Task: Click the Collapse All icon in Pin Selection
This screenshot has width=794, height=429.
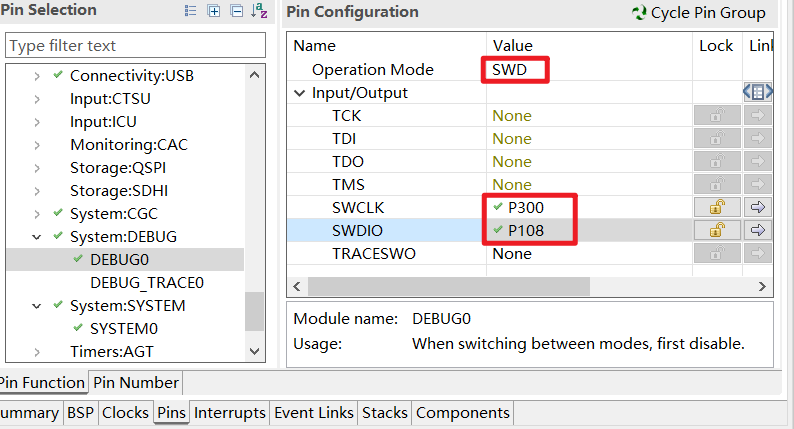Action: [x=236, y=11]
